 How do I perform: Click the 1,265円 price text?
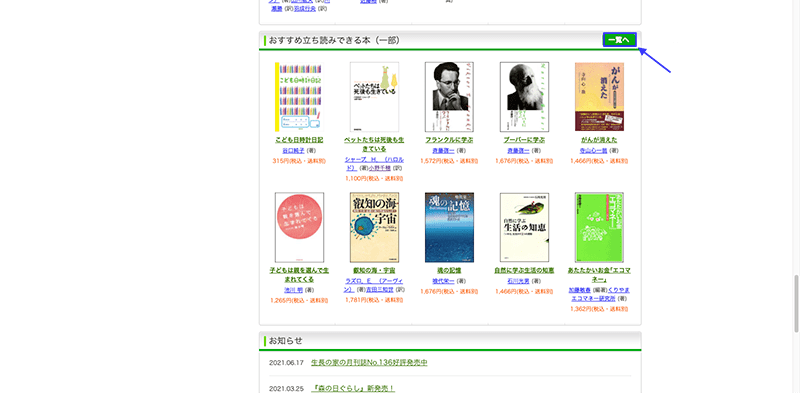(x=299, y=301)
